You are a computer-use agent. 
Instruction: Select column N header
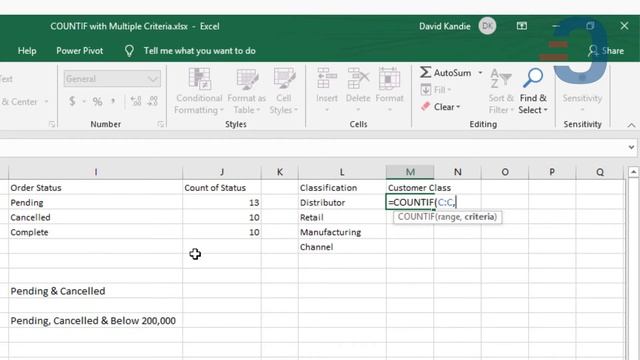click(x=458, y=172)
